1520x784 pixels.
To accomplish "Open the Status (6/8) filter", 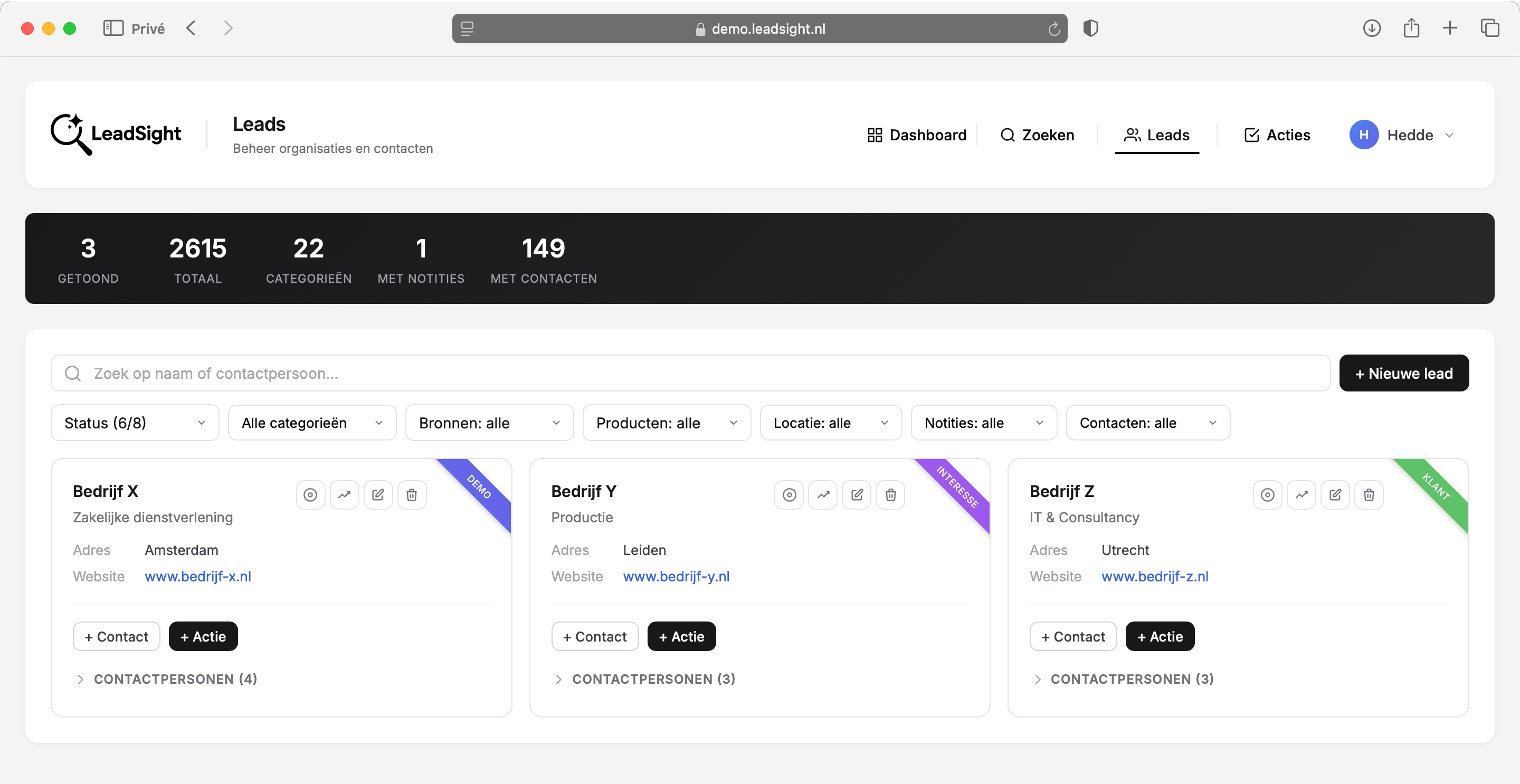I will 135,423.
